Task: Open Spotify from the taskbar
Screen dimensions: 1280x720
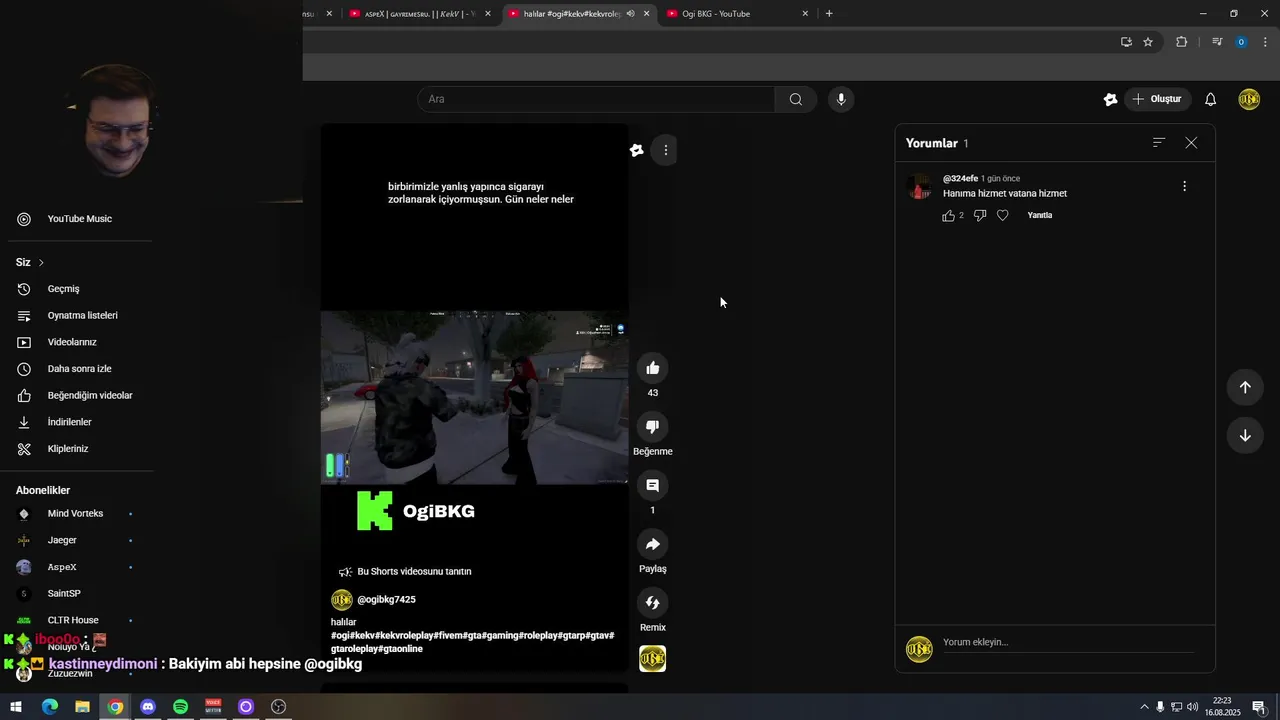Action: (180, 707)
